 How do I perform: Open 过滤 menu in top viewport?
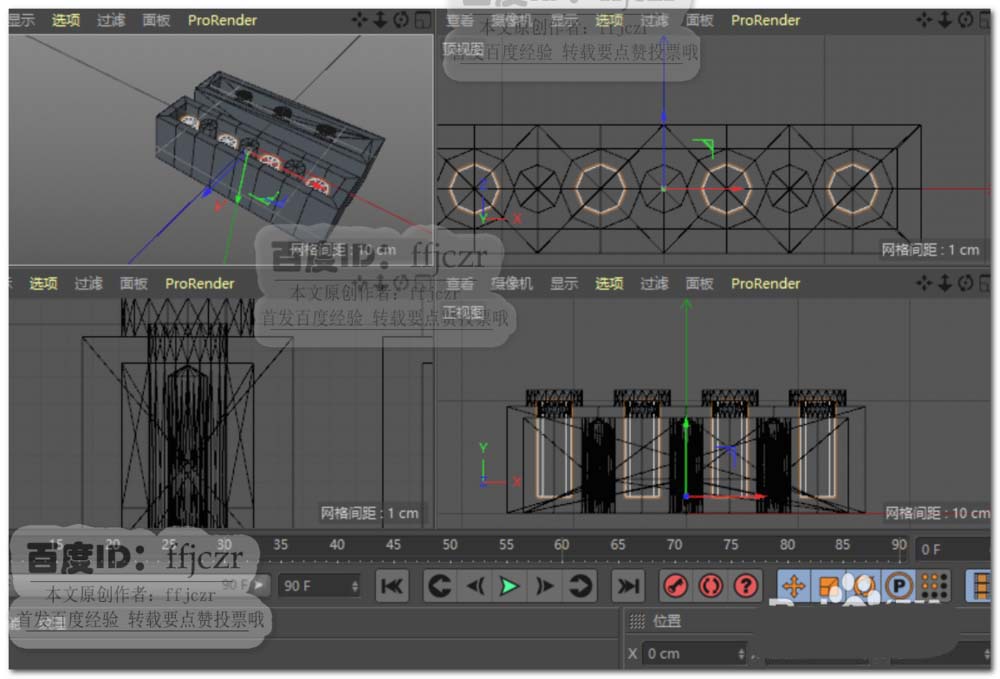point(655,20)
